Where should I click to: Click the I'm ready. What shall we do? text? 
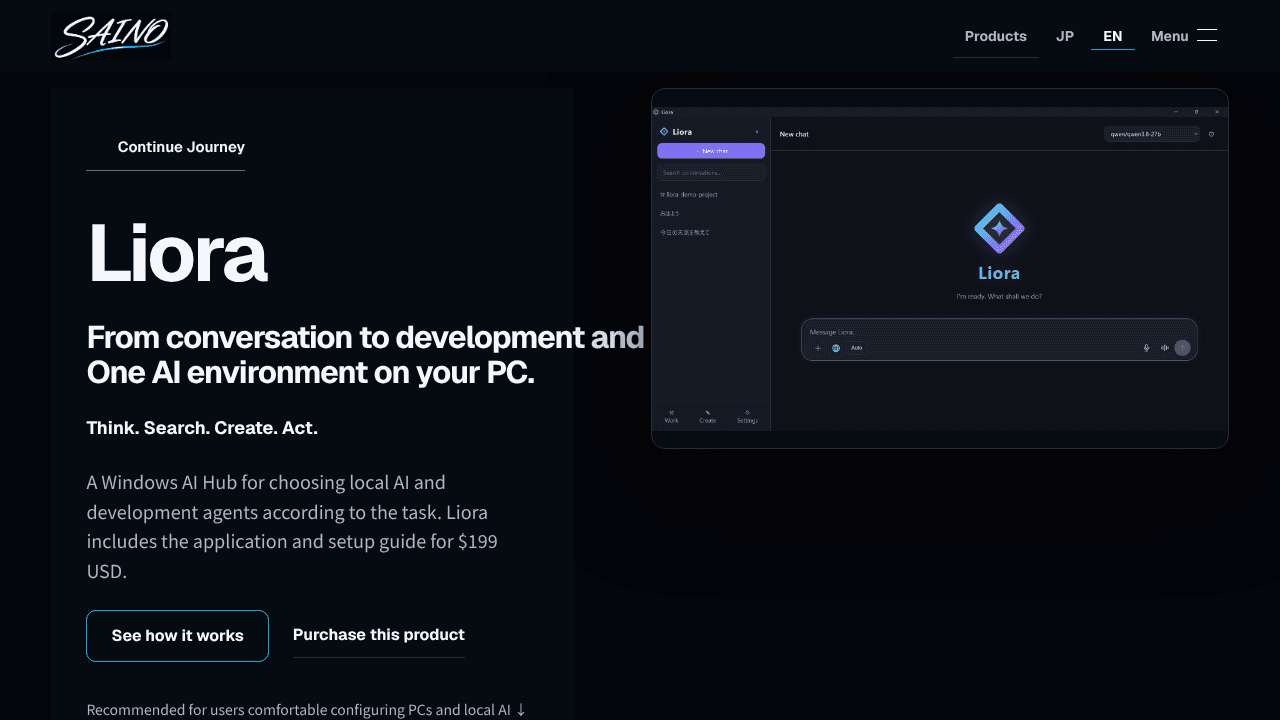click(999, 297)
